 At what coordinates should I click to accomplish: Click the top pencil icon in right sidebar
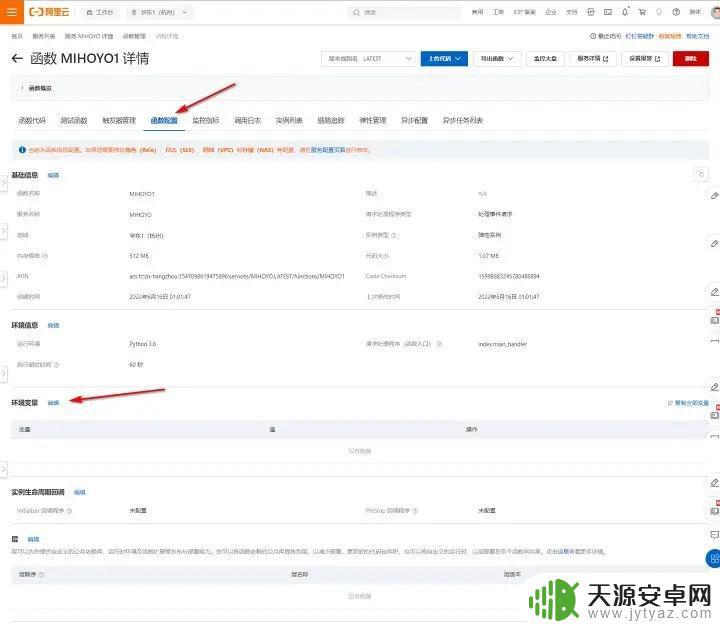(714, 196)
